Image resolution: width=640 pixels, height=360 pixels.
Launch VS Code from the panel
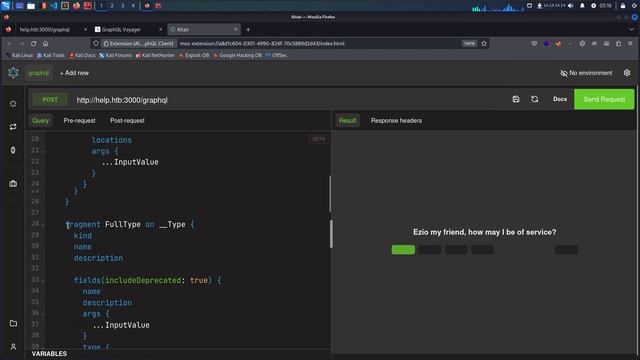click(53, 6)
